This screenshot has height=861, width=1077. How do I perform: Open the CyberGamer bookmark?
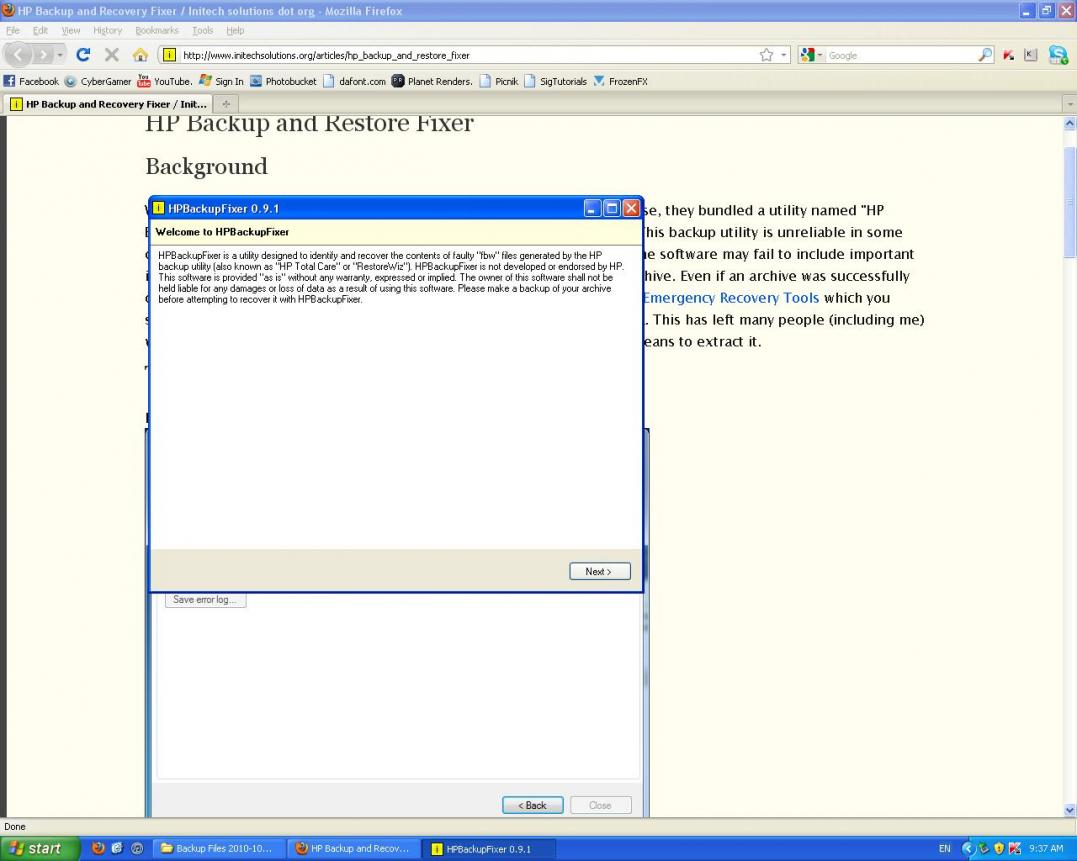[x=98, y=81]
